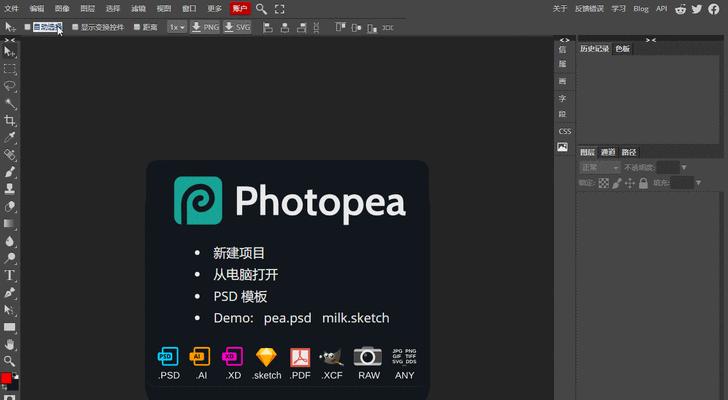Viewport: 728px width, 400px height.
Task: Select the Eraser tool
Action: pyautogui.click(x=10, y=206)
